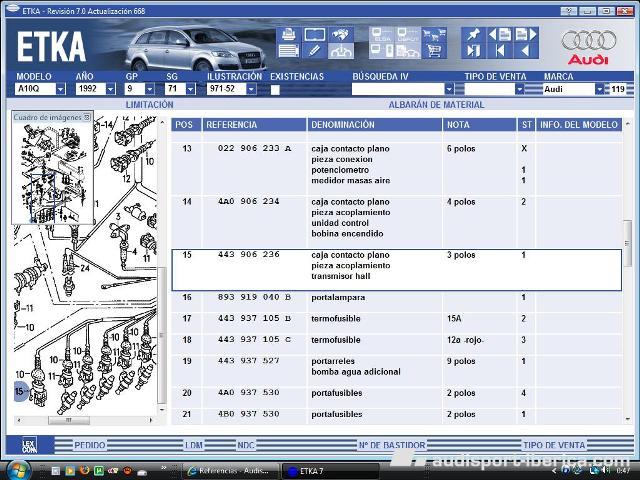Open the parts list lines icon

pyautogui.click(x=289, y=51)
